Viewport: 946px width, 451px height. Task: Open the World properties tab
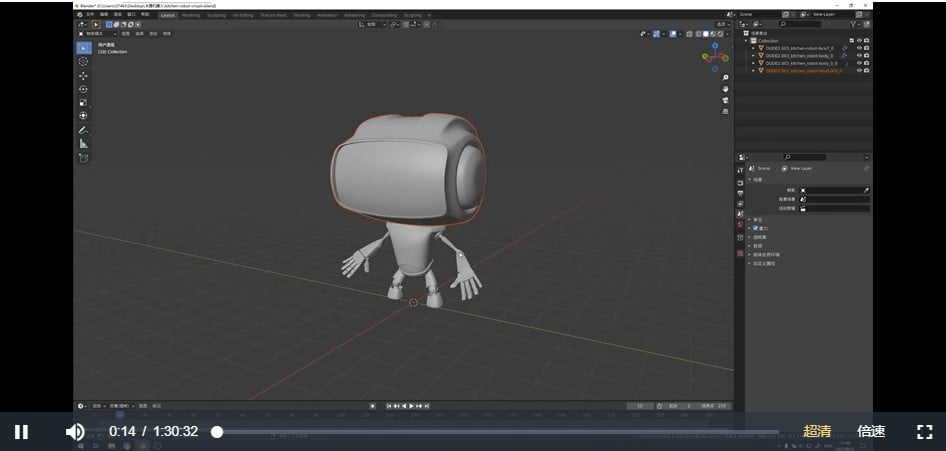tap(740, 224)
